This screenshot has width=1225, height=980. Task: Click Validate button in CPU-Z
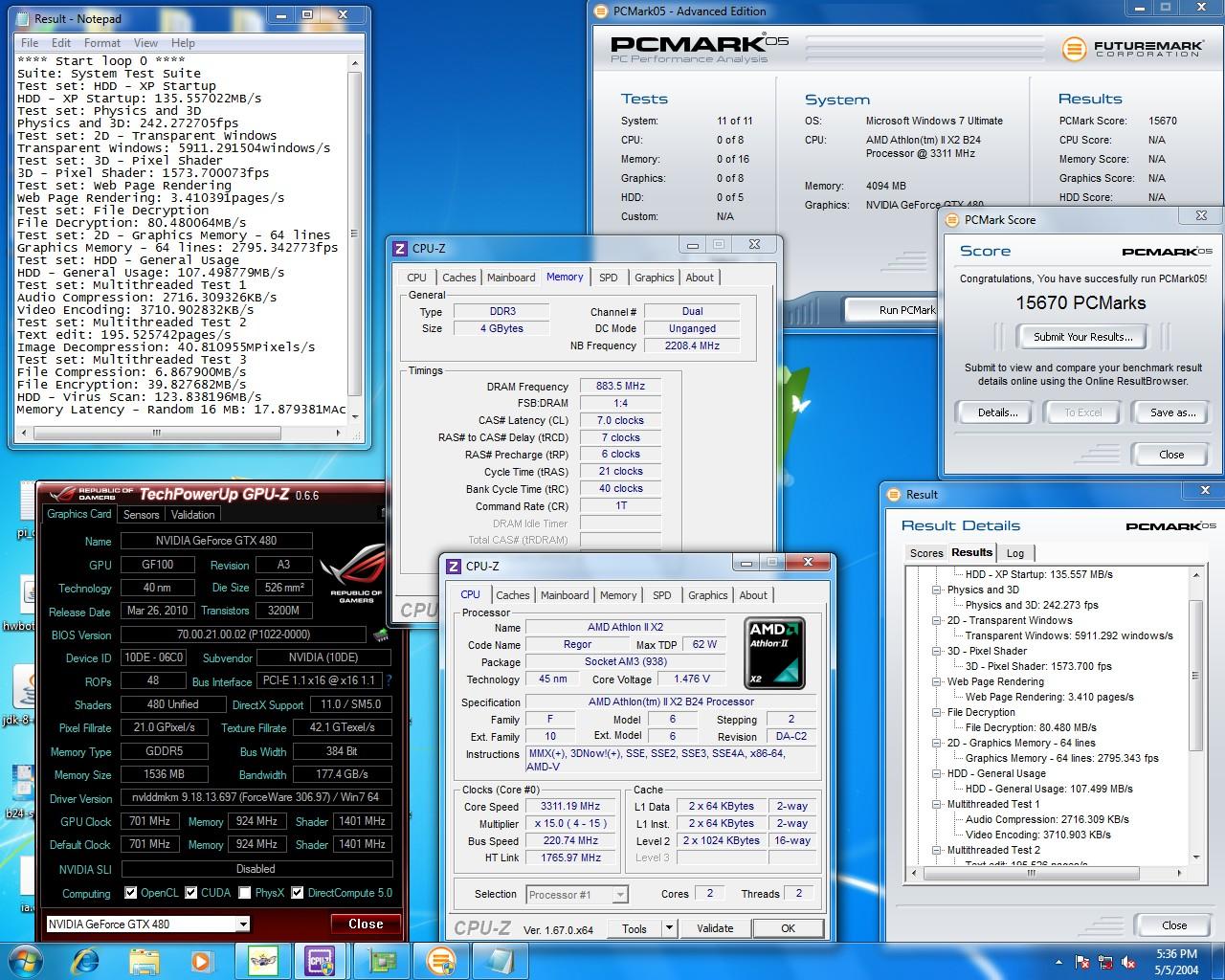[x=715, y=928]
